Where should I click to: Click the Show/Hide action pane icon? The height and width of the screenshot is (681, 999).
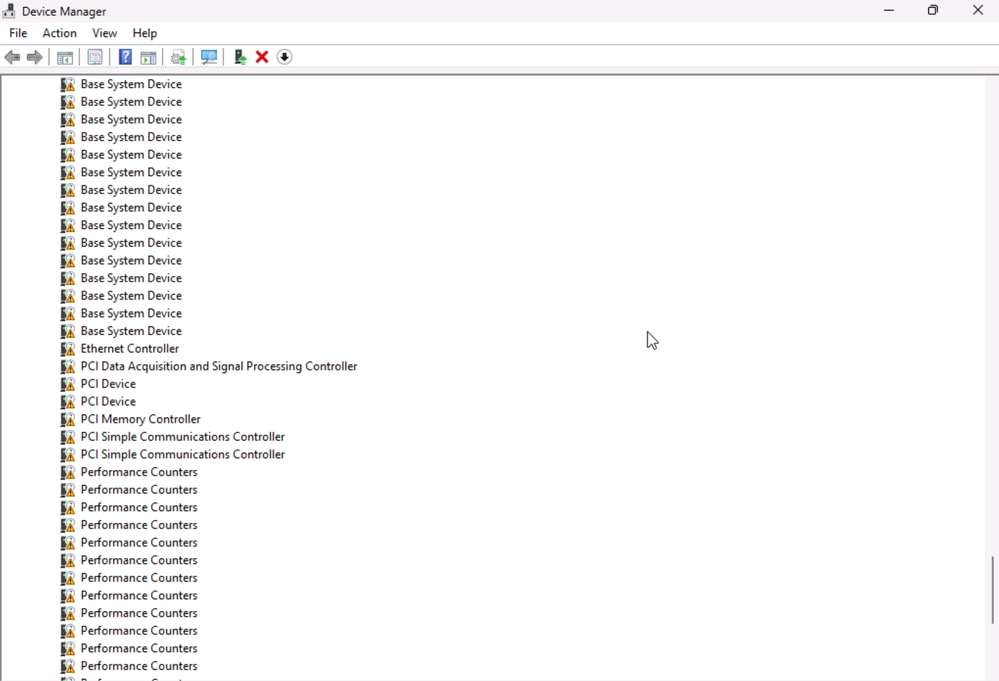pos(148,57)
